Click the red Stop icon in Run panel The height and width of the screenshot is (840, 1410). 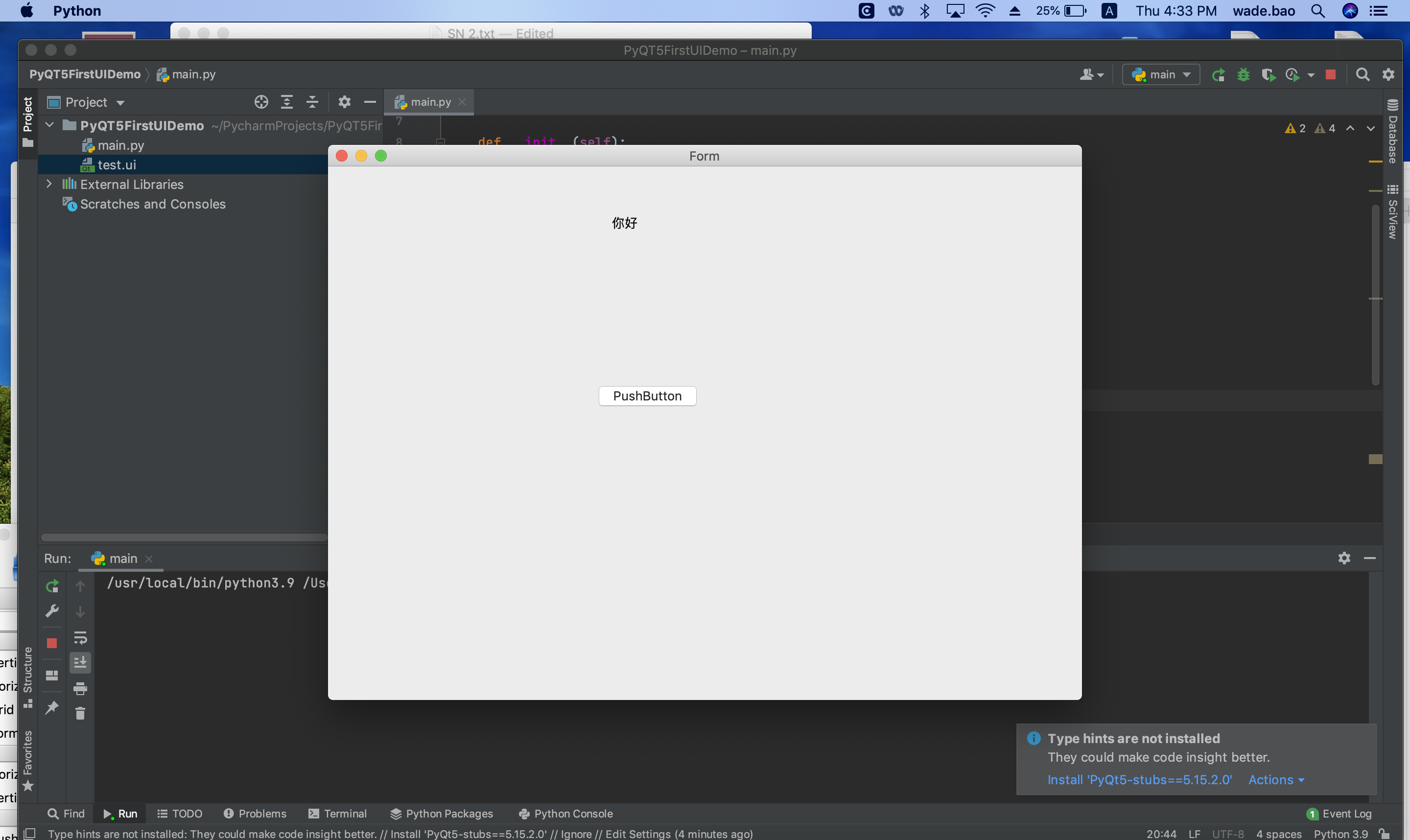tap(52, 643)
